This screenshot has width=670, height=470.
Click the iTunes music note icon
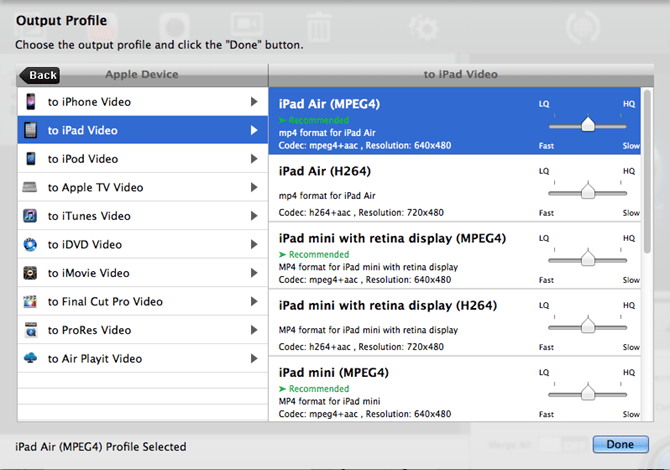(30, 215)
